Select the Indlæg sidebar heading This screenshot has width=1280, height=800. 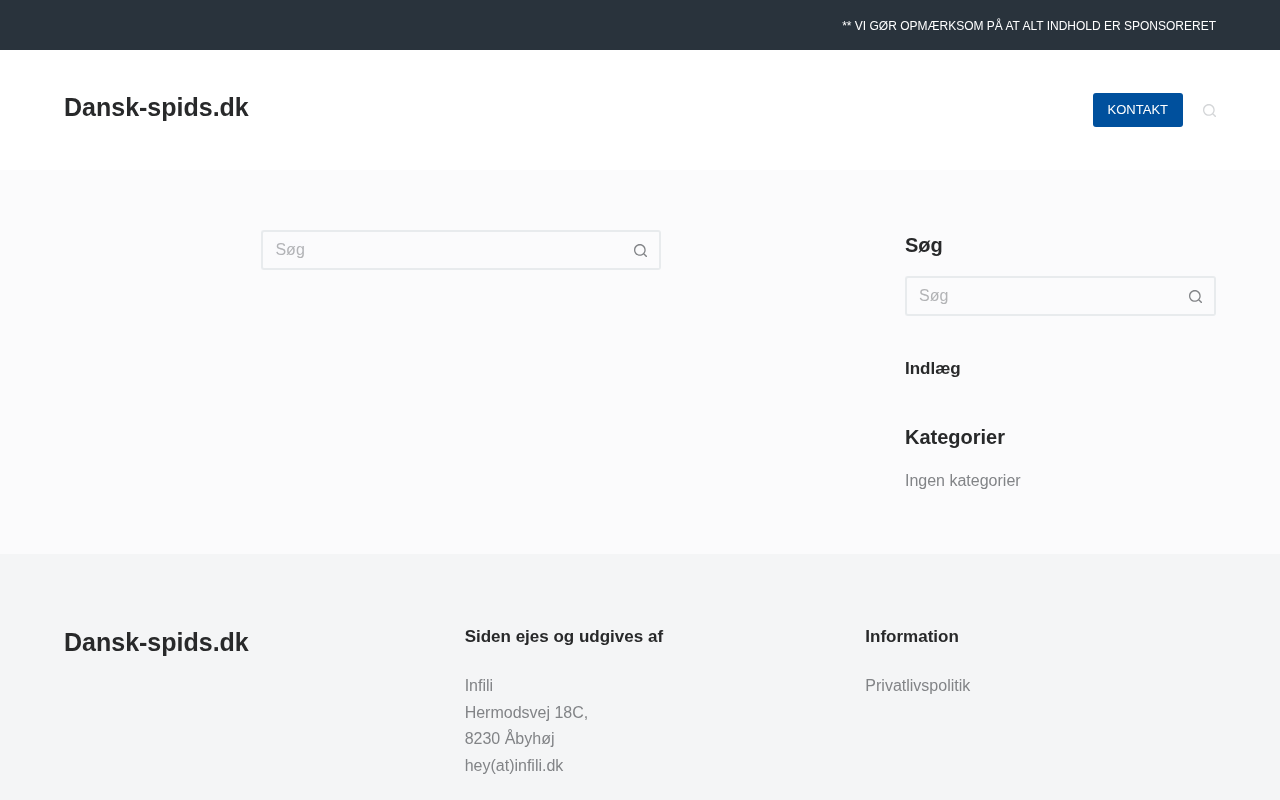click(x=932, y=368)
